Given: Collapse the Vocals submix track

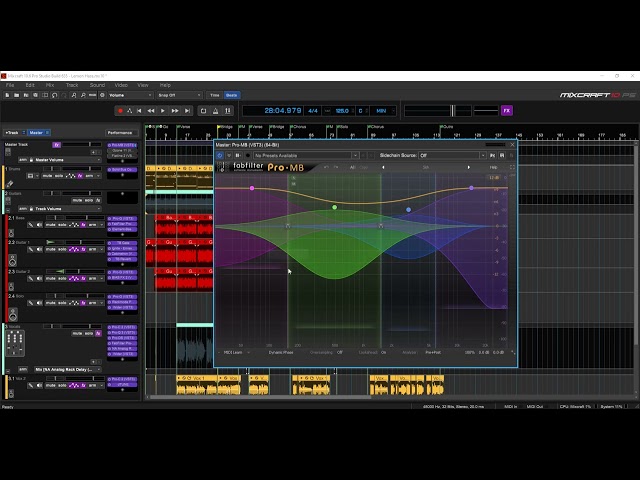Looking at the screenshot, I should 8,371.
